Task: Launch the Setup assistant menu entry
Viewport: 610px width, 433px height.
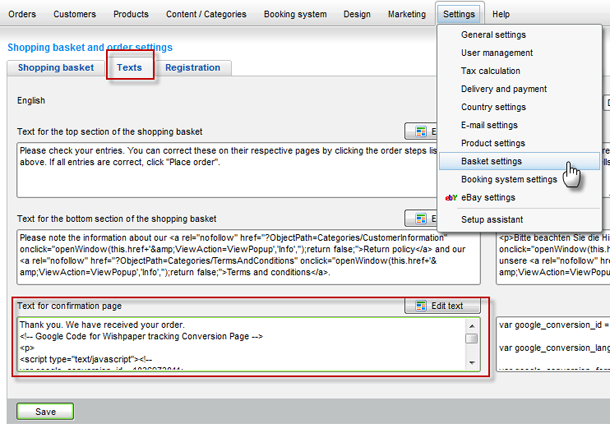Action: (x=493, y=220)
